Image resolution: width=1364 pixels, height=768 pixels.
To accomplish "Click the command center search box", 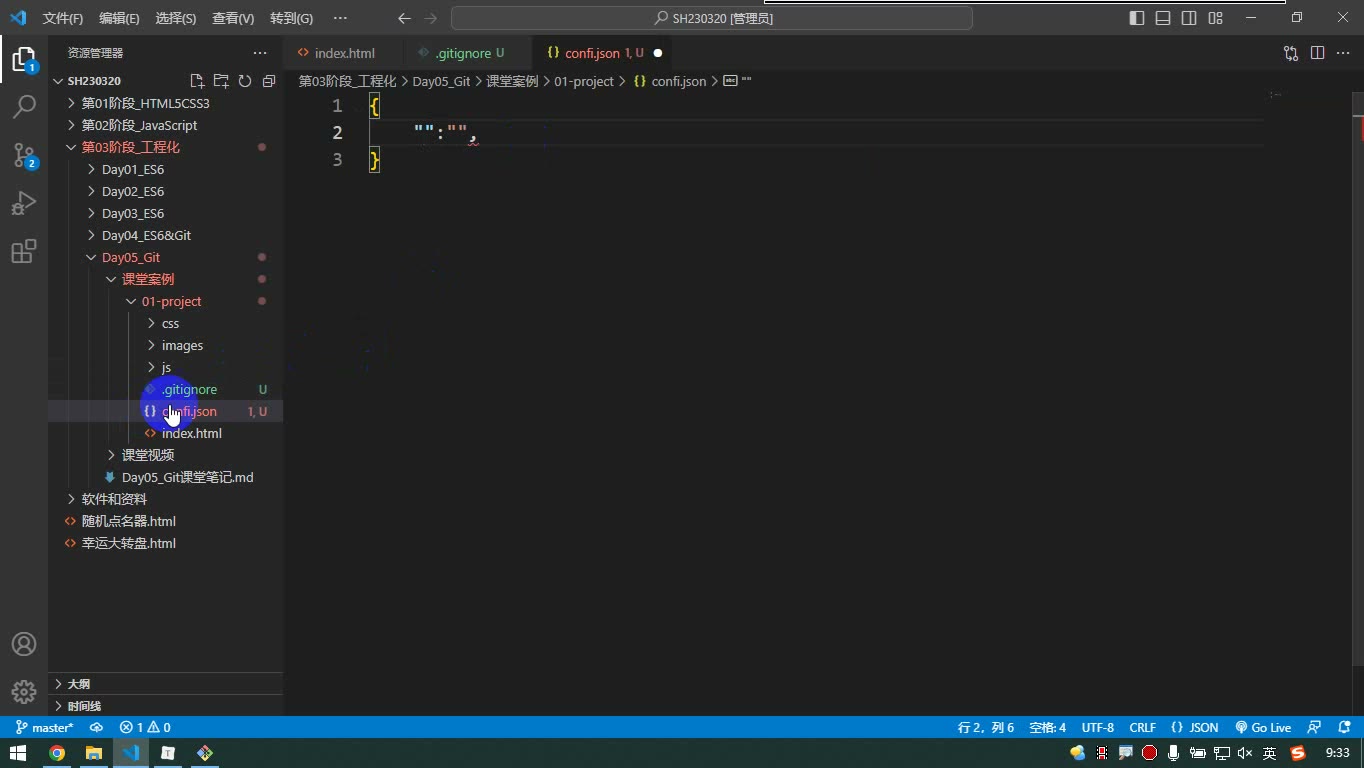I will pos(712,18).
